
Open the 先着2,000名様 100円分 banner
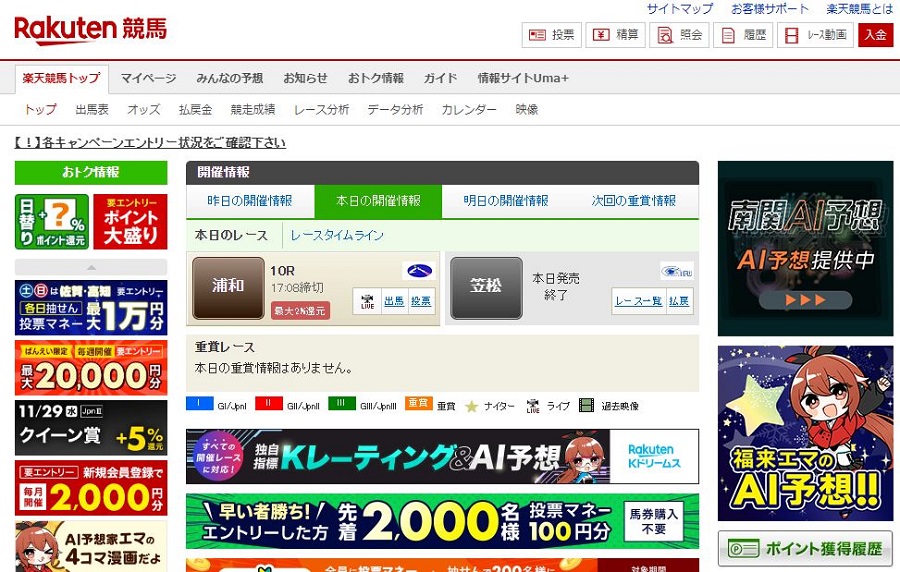443,522
